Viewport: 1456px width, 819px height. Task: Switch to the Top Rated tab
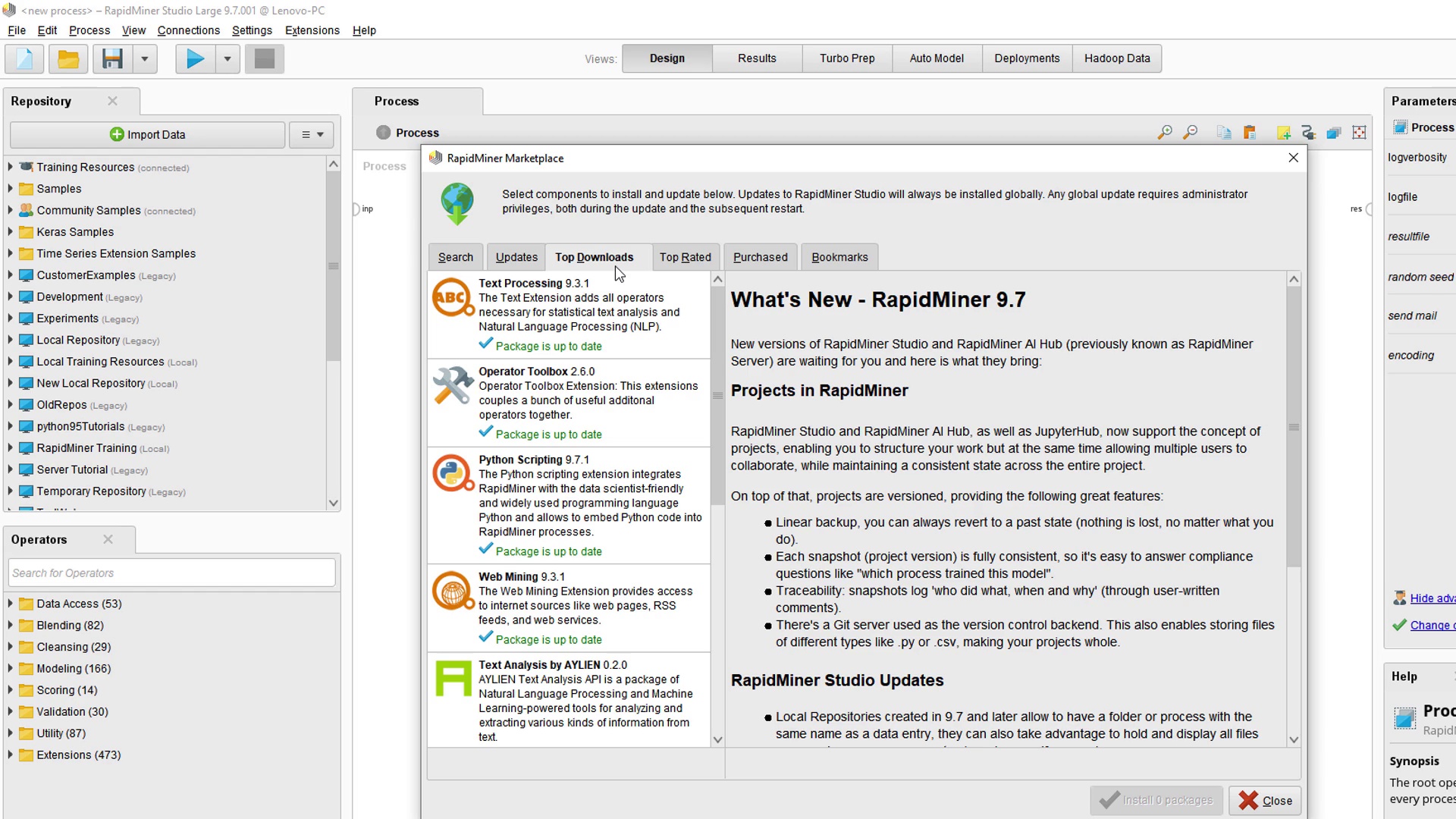pos(685,257)
